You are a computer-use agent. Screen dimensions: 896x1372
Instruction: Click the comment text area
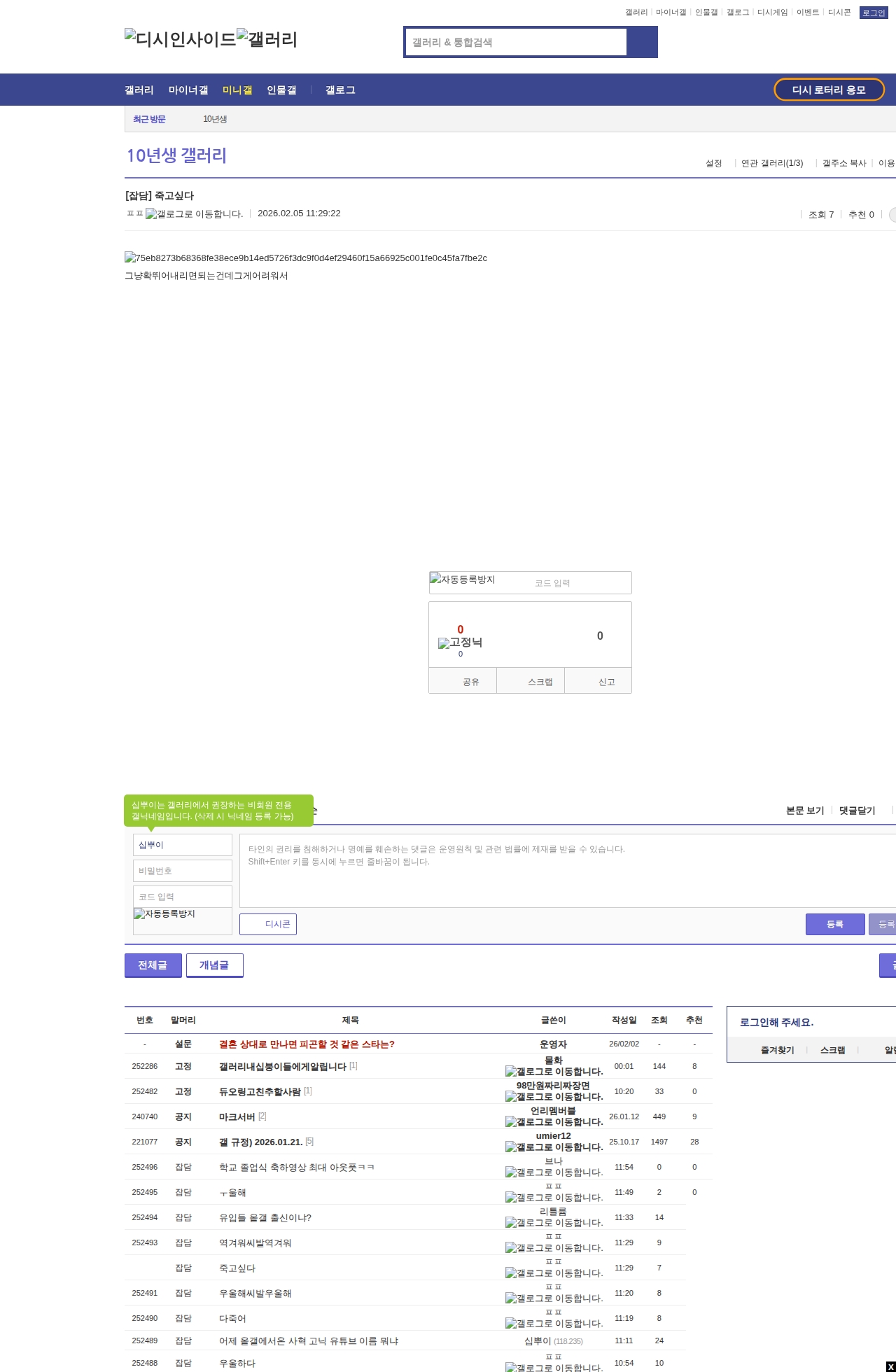click(568, 871)
